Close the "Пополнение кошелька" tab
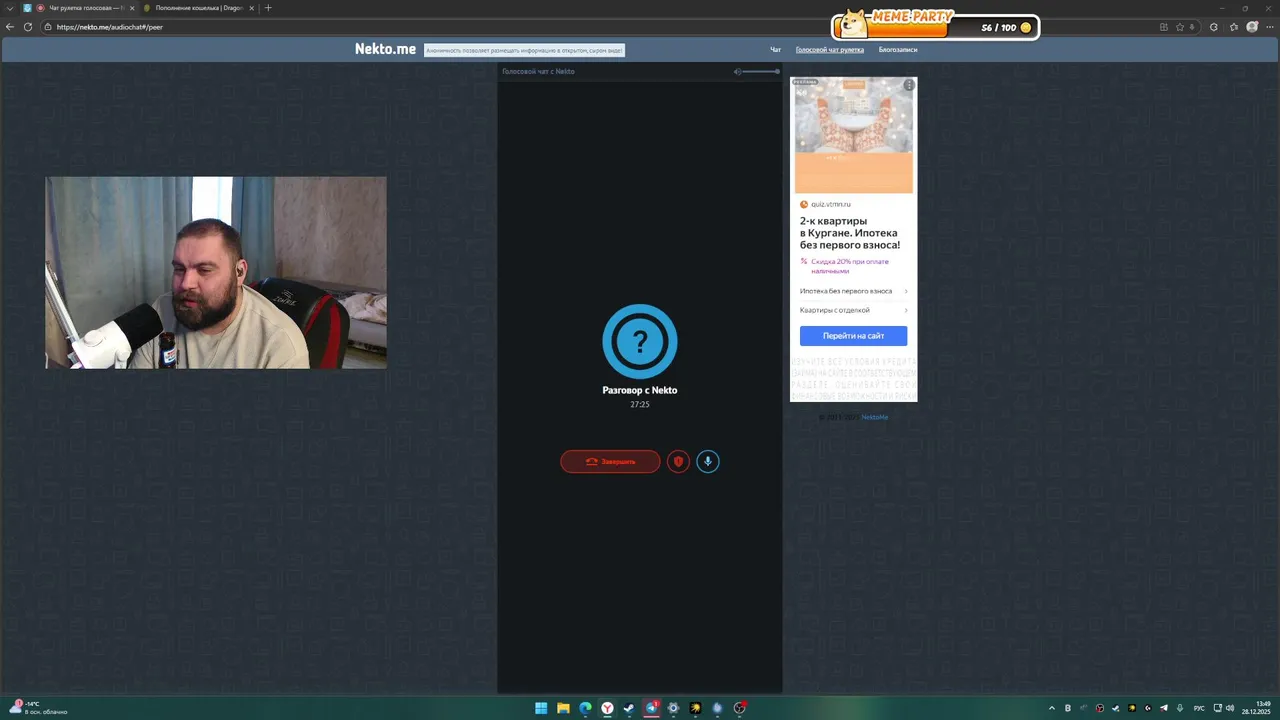The image size is (1280, 720). [252, 8]
